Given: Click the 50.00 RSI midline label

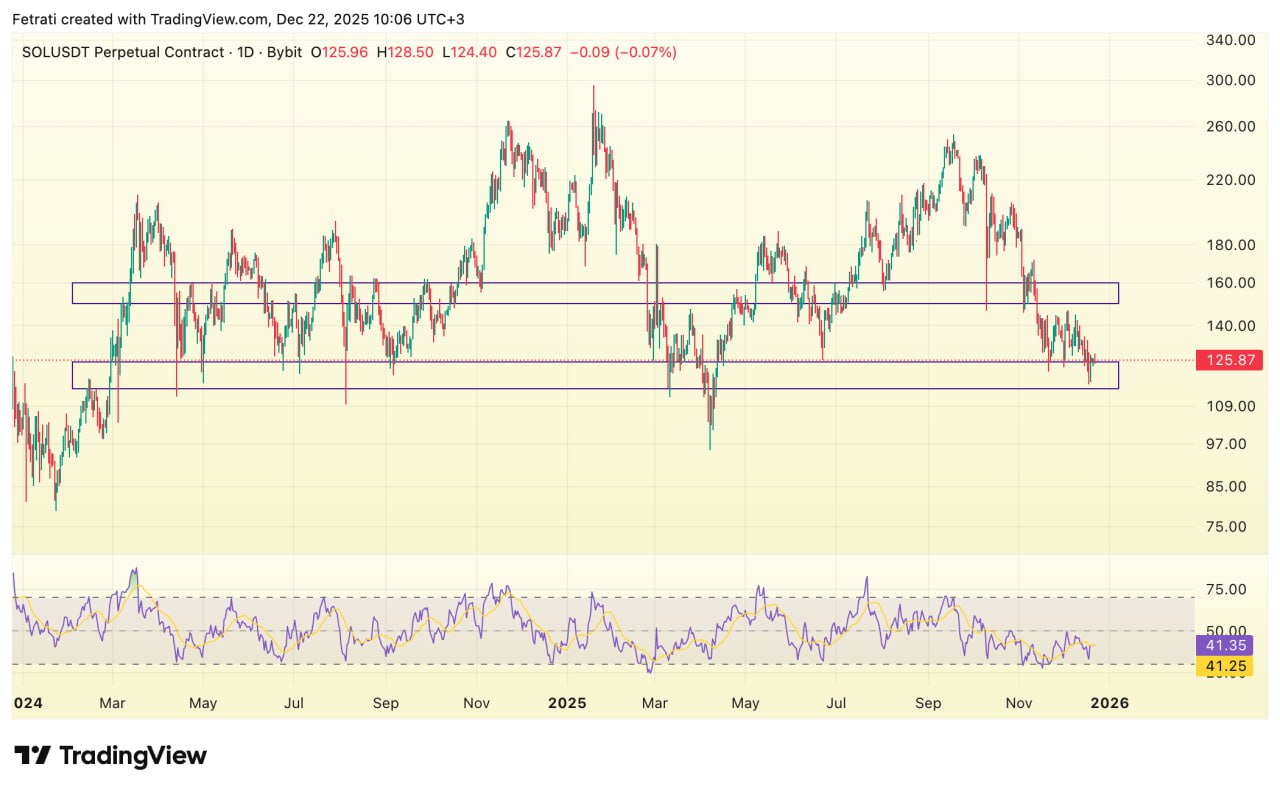Looking at the screenshot, I should (1226, 630).
